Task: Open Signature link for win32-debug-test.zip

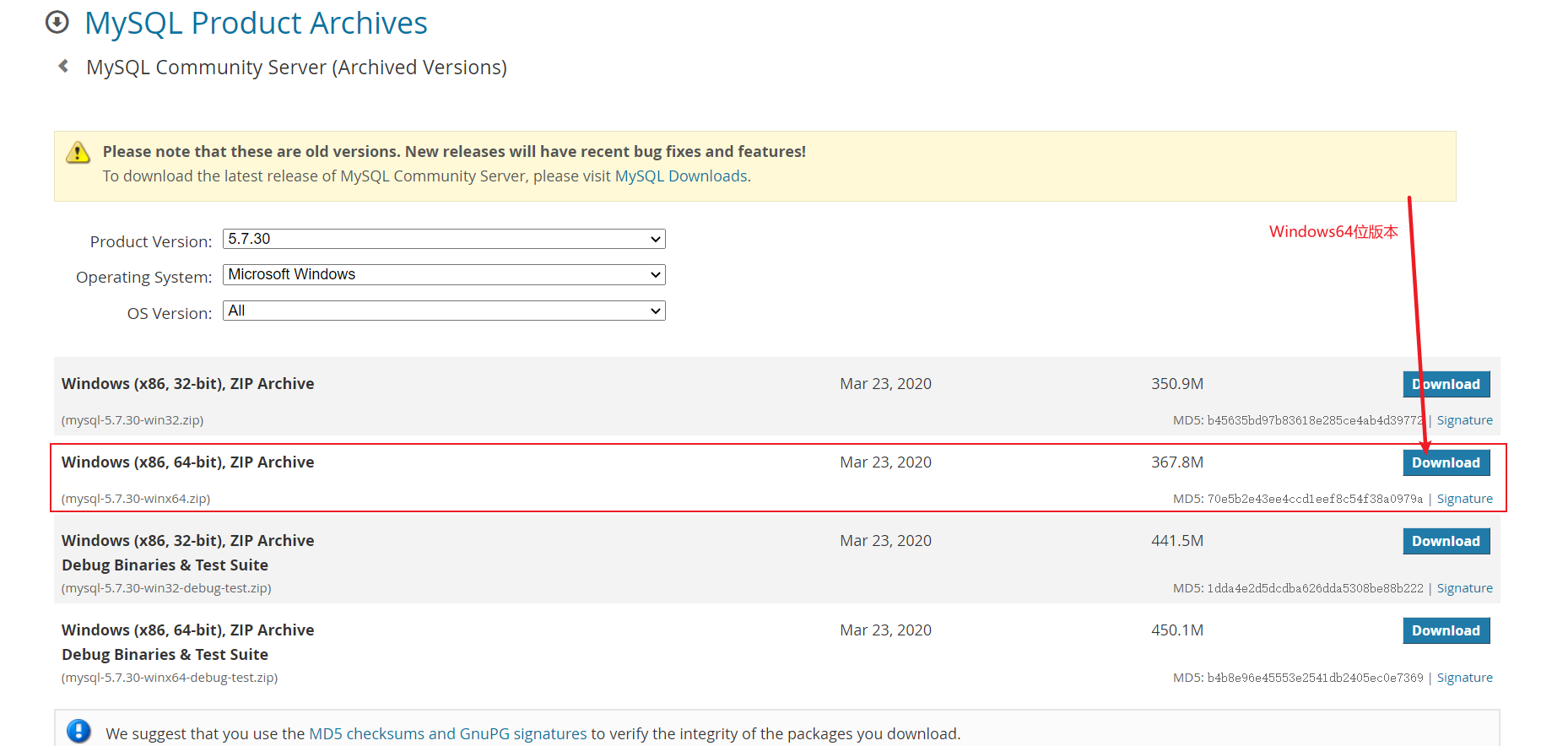Action: (x=1465, y=588)
